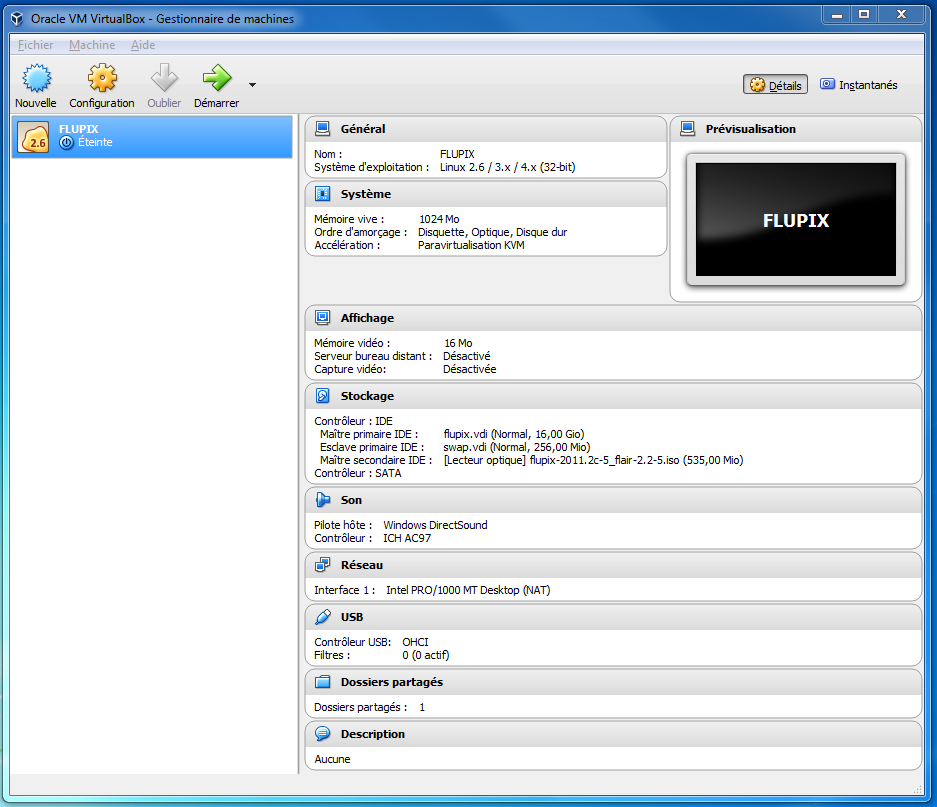Click the 'Contrôleur : SATA' line
The width and height of the screenshot is (937, 807).
click(x=358, y=473)
